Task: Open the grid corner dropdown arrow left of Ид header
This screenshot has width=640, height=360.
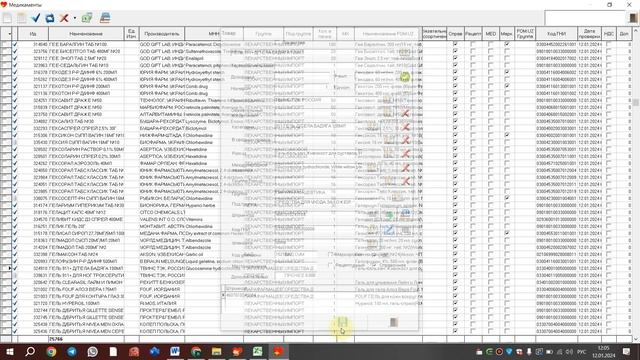Action: click(x=9, y=34)
